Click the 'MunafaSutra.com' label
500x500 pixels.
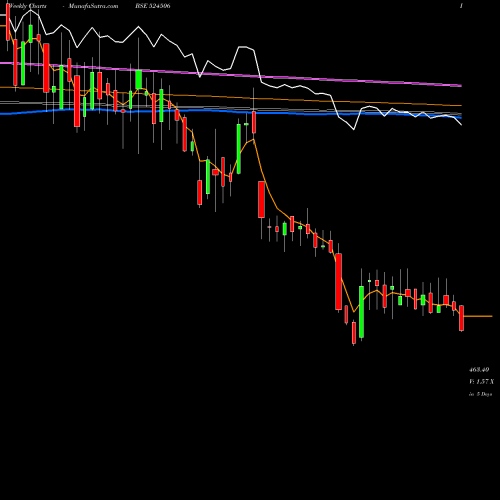click(x=93, y=6)
